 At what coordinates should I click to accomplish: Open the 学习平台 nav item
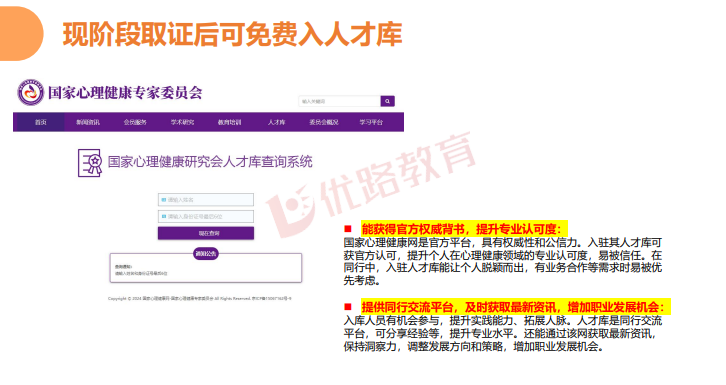(x=371, y=122)
